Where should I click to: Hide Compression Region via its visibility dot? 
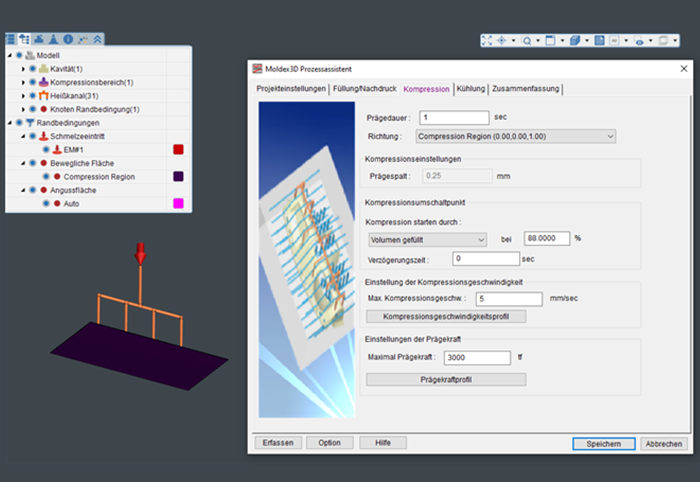(x=46, y=176)
